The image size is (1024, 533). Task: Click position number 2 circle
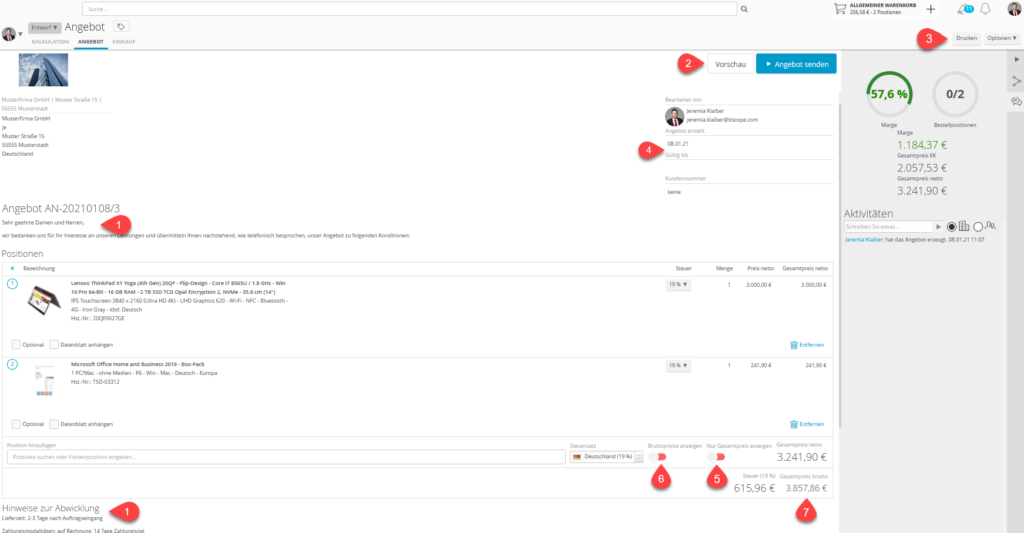click(12, 364)
